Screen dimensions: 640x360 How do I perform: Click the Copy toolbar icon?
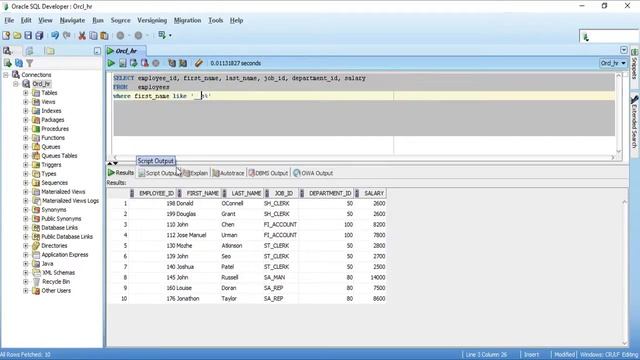(x=93, y=36)
